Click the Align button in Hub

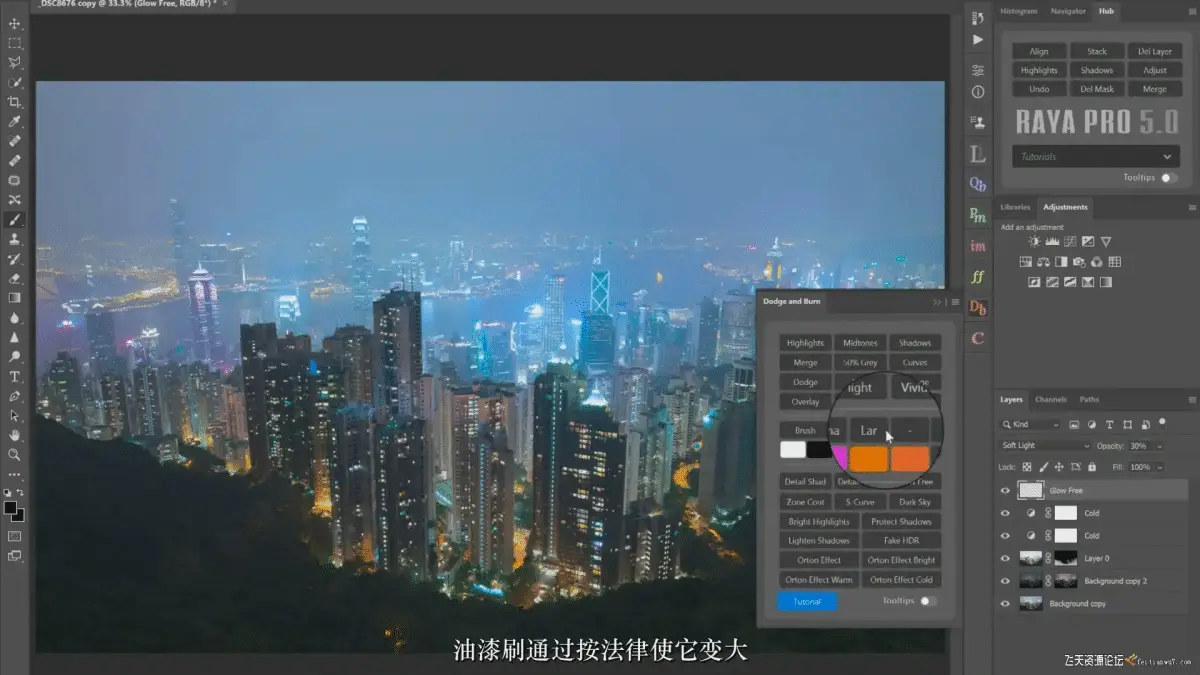[1039, 51]
